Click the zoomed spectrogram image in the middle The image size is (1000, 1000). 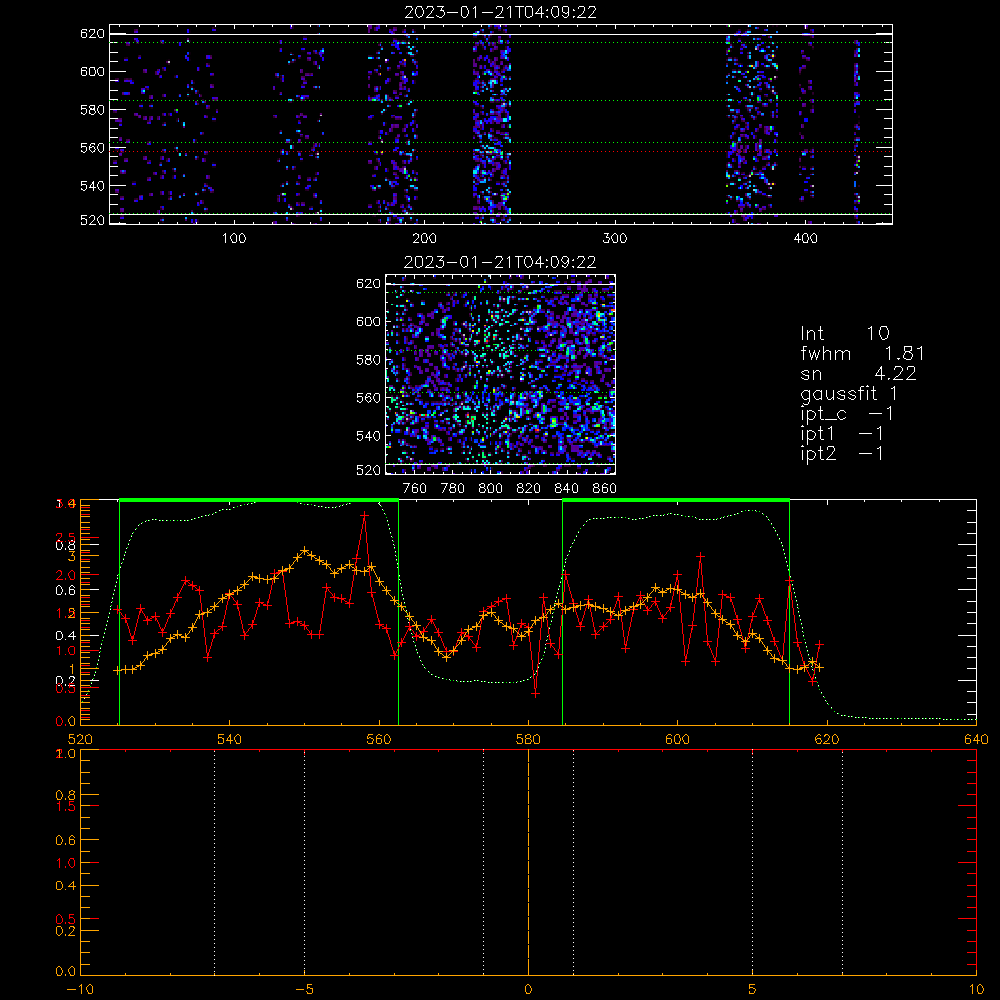coord(501,374)
